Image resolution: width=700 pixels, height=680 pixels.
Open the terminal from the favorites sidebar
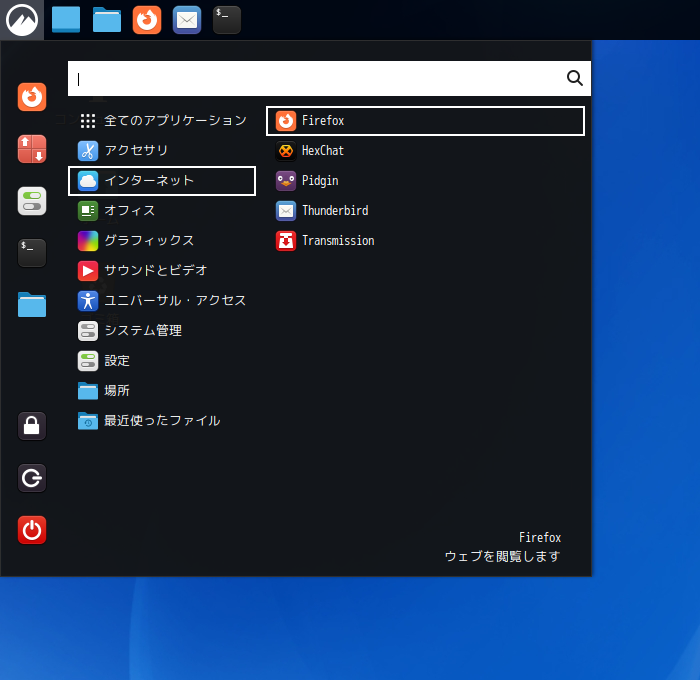click(32, 253)
